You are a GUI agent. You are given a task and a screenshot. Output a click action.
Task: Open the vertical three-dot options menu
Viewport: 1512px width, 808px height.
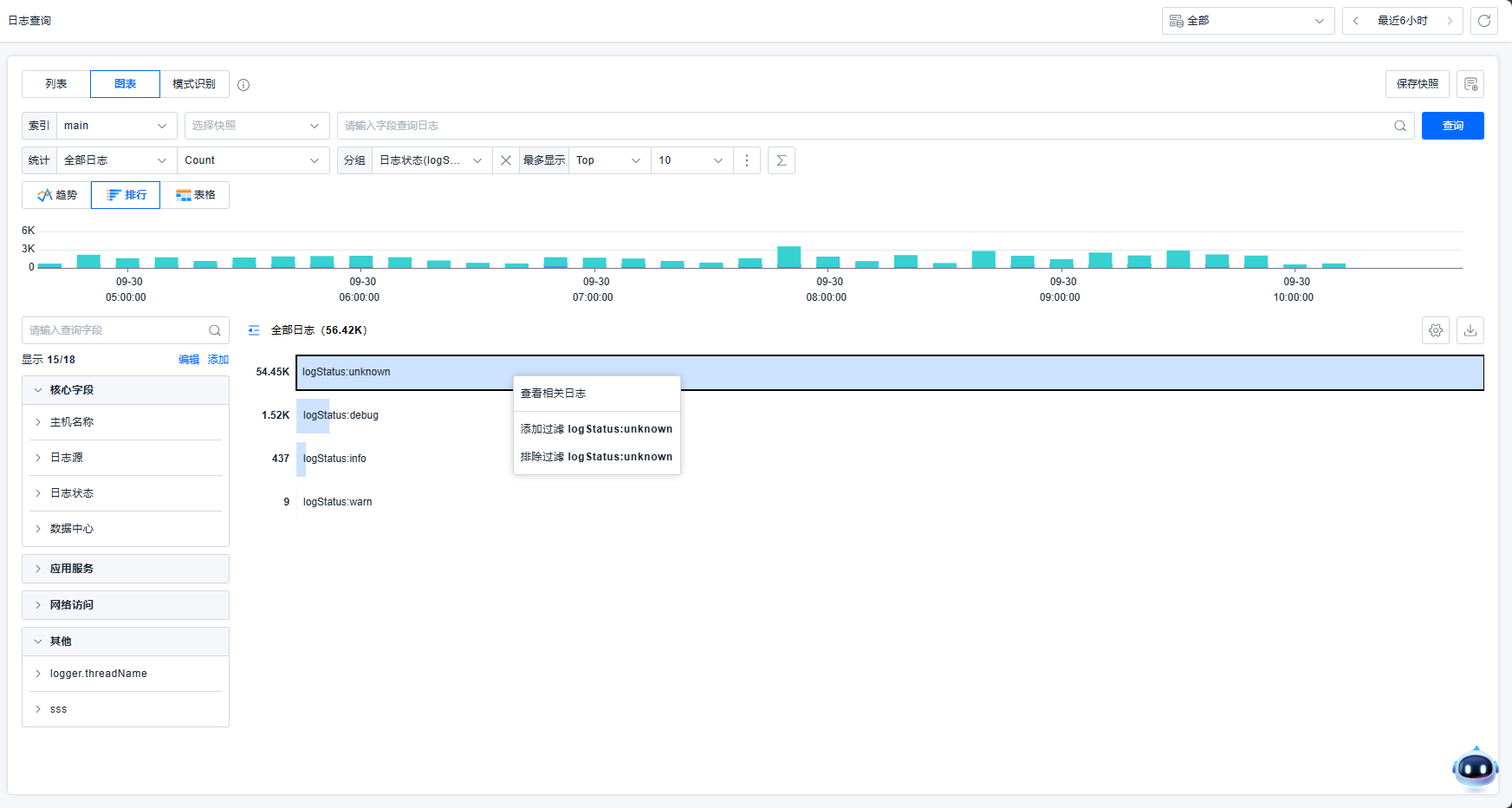pyautogui.click(x=746, y=160)
